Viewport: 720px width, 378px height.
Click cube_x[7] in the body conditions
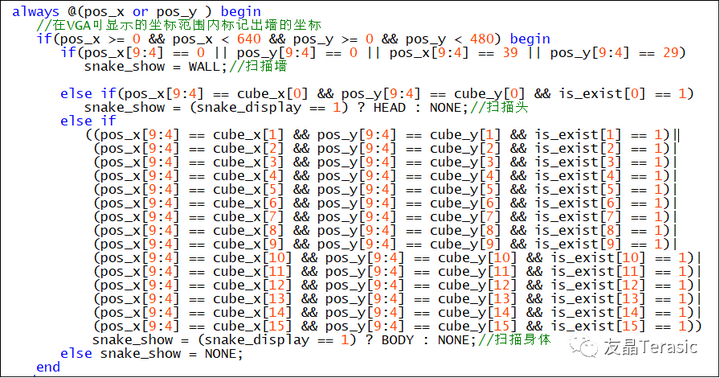[x=248, y=217]
